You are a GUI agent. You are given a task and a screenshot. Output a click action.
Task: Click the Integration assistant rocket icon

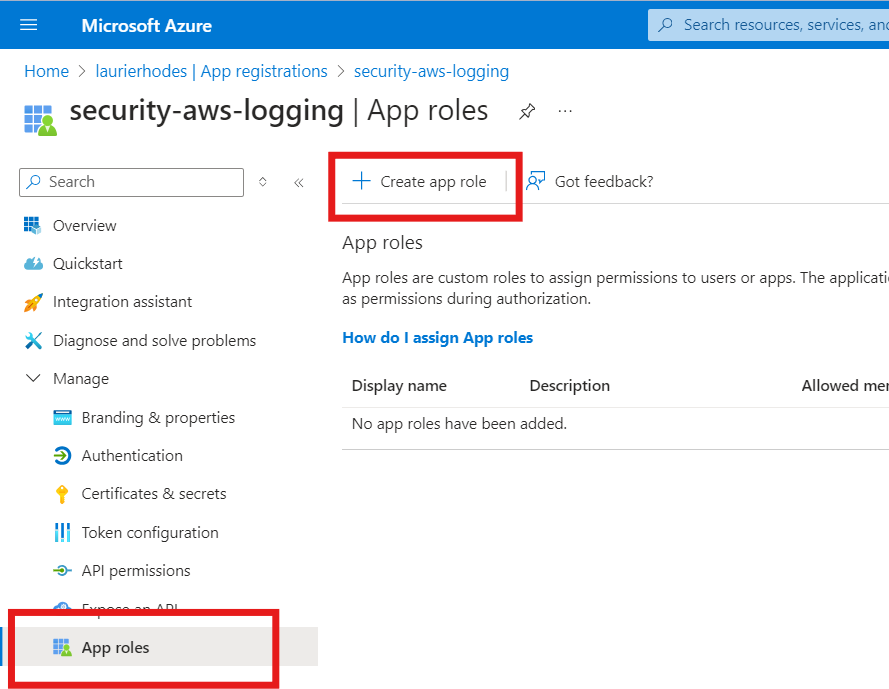coord(33,302)
